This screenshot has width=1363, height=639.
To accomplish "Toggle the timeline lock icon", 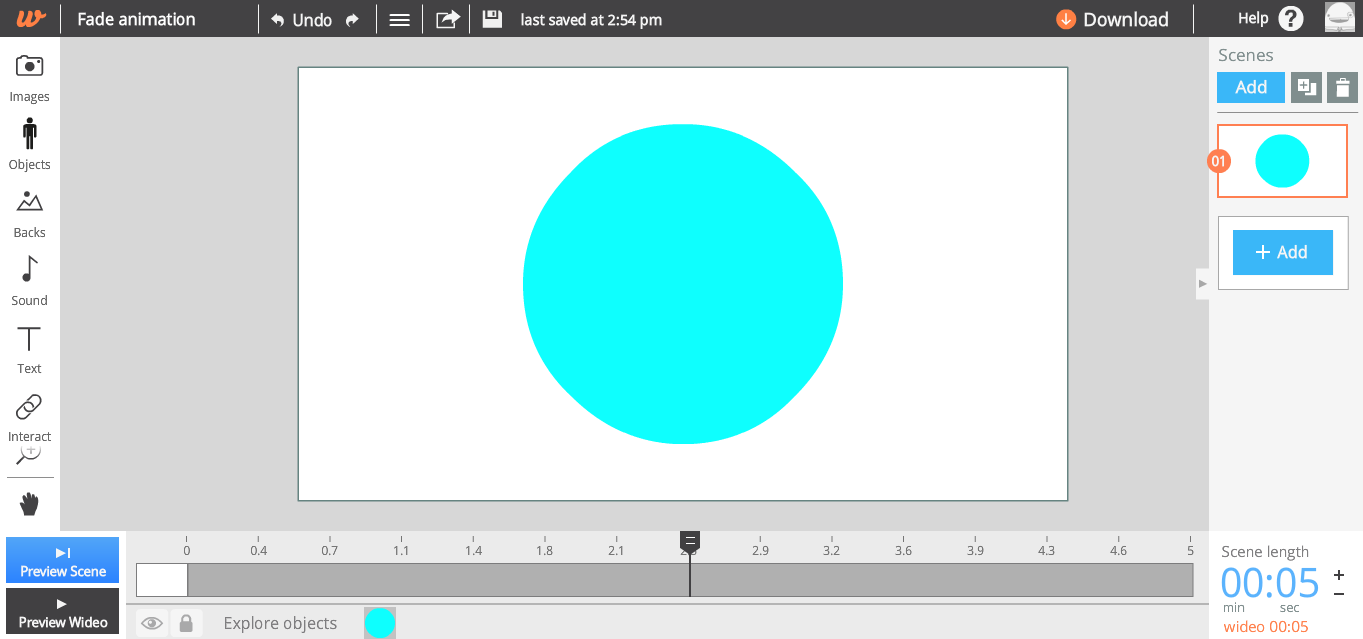I will (186, 623).
